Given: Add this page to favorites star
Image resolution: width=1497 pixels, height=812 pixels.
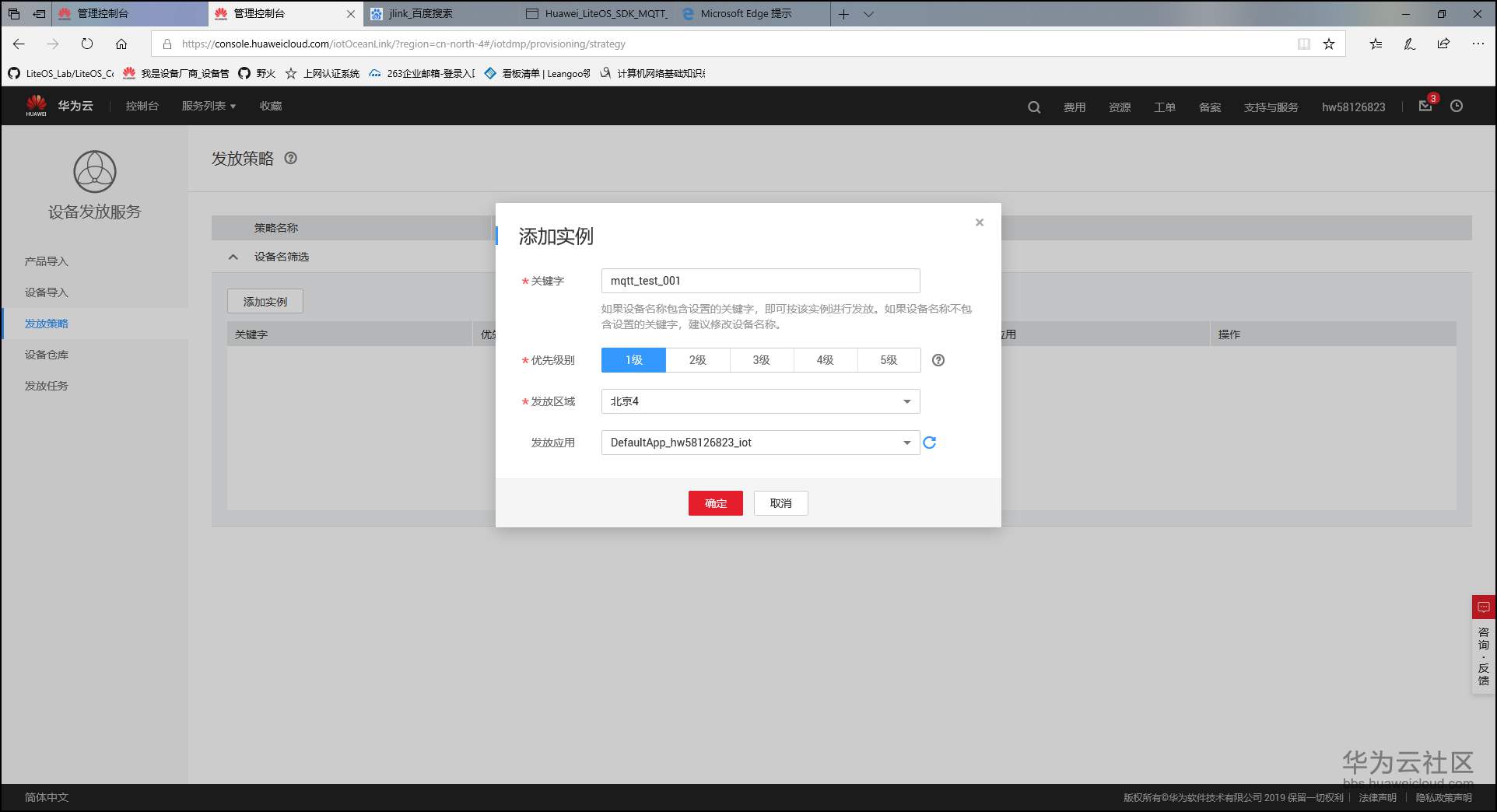Looking at the screenshot, I should tap(1329, 44).
